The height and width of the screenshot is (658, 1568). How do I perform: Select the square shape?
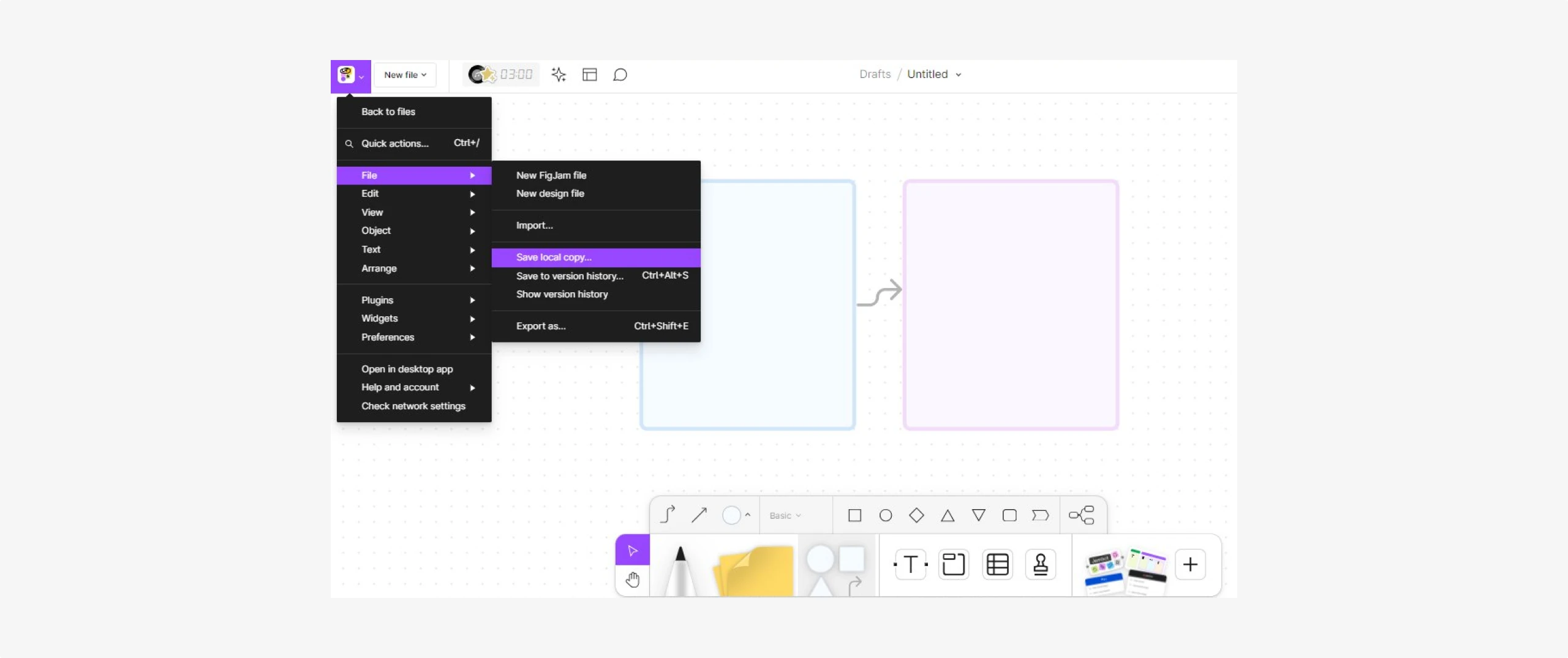(x=854, y=515)
